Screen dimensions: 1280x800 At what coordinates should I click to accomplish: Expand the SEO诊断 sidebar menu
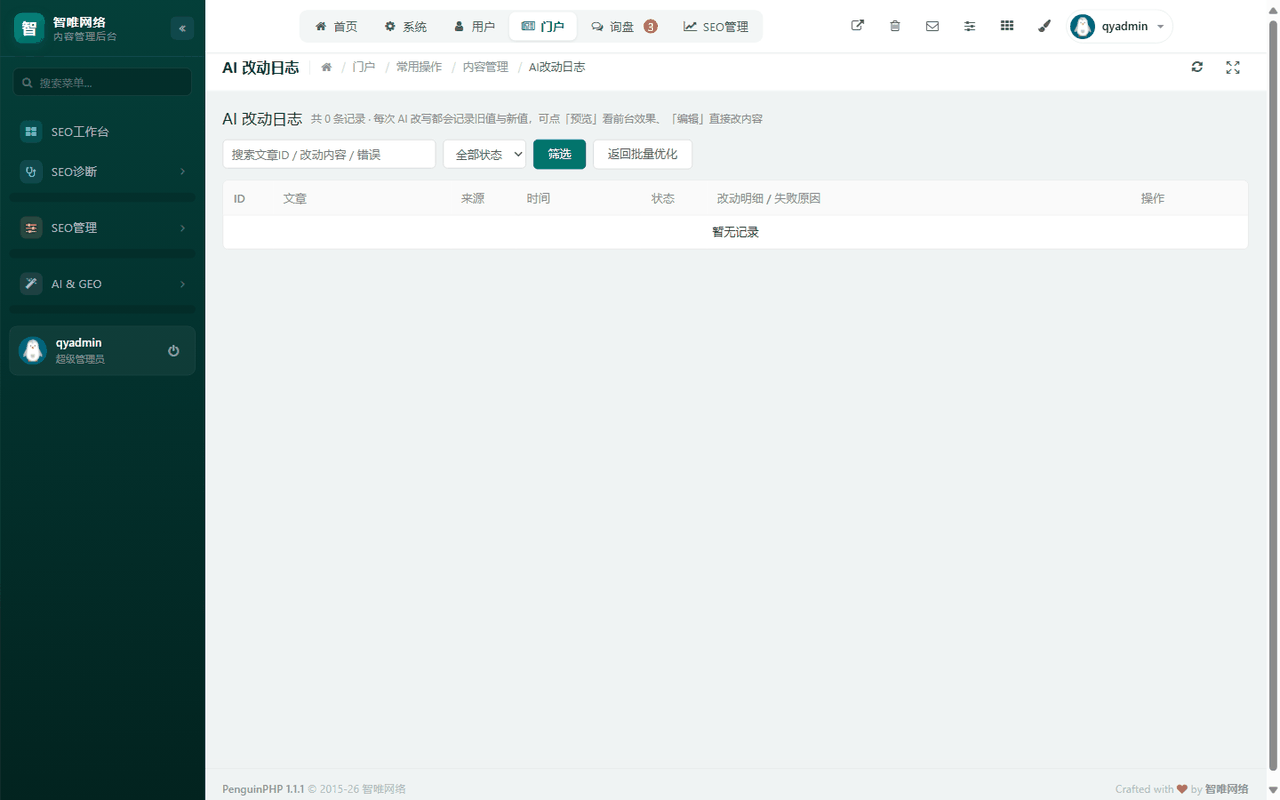102,172
